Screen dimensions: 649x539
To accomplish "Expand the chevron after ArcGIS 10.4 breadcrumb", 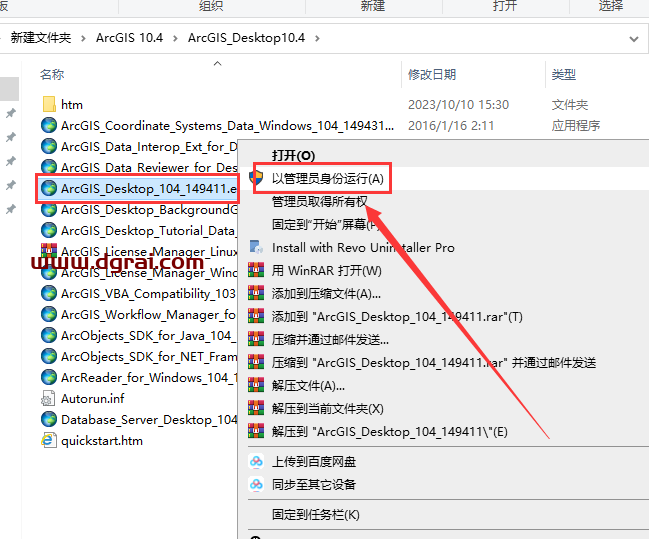I will tap(175, 38).
